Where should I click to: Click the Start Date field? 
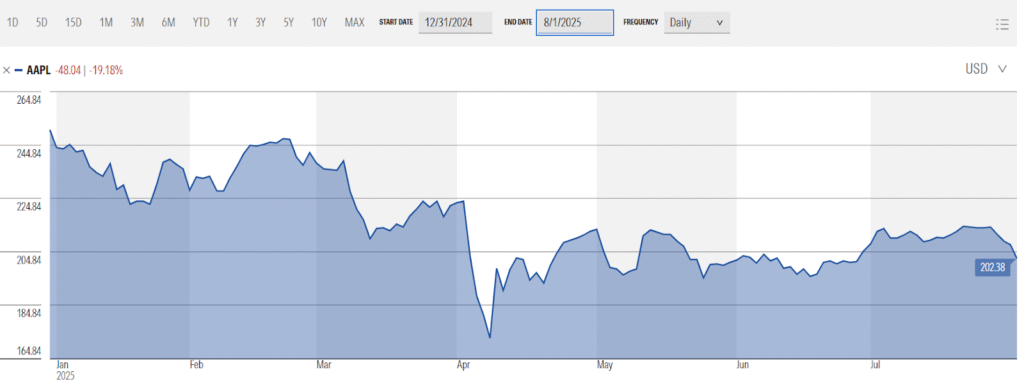(x=455, y=22)
